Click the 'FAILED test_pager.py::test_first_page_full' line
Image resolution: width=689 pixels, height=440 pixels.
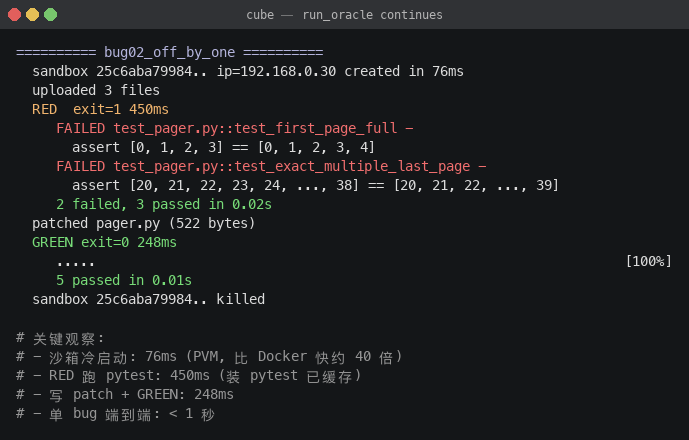coord(235,128)
